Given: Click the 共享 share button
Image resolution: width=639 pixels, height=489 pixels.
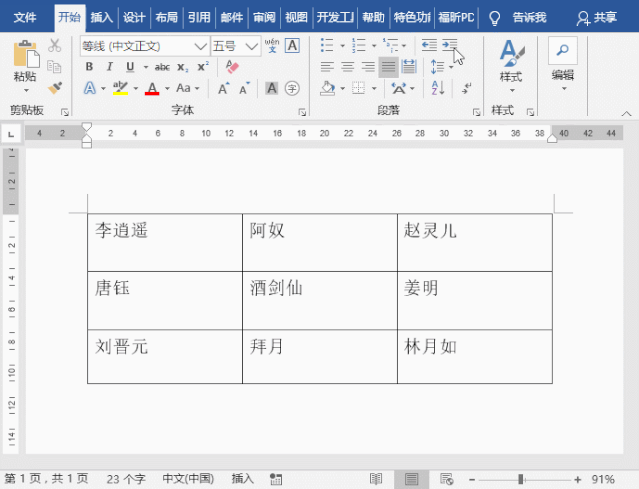Looking at the screenshot, I should (598, 17).
